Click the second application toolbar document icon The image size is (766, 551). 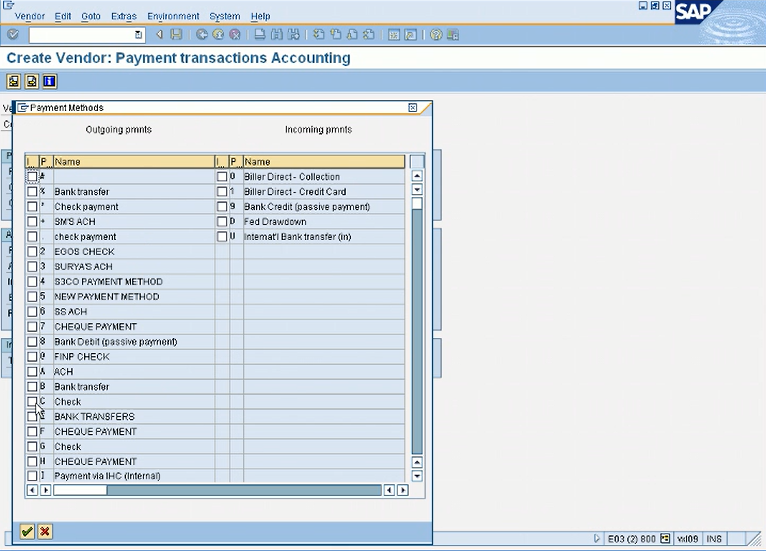(32, 81)
